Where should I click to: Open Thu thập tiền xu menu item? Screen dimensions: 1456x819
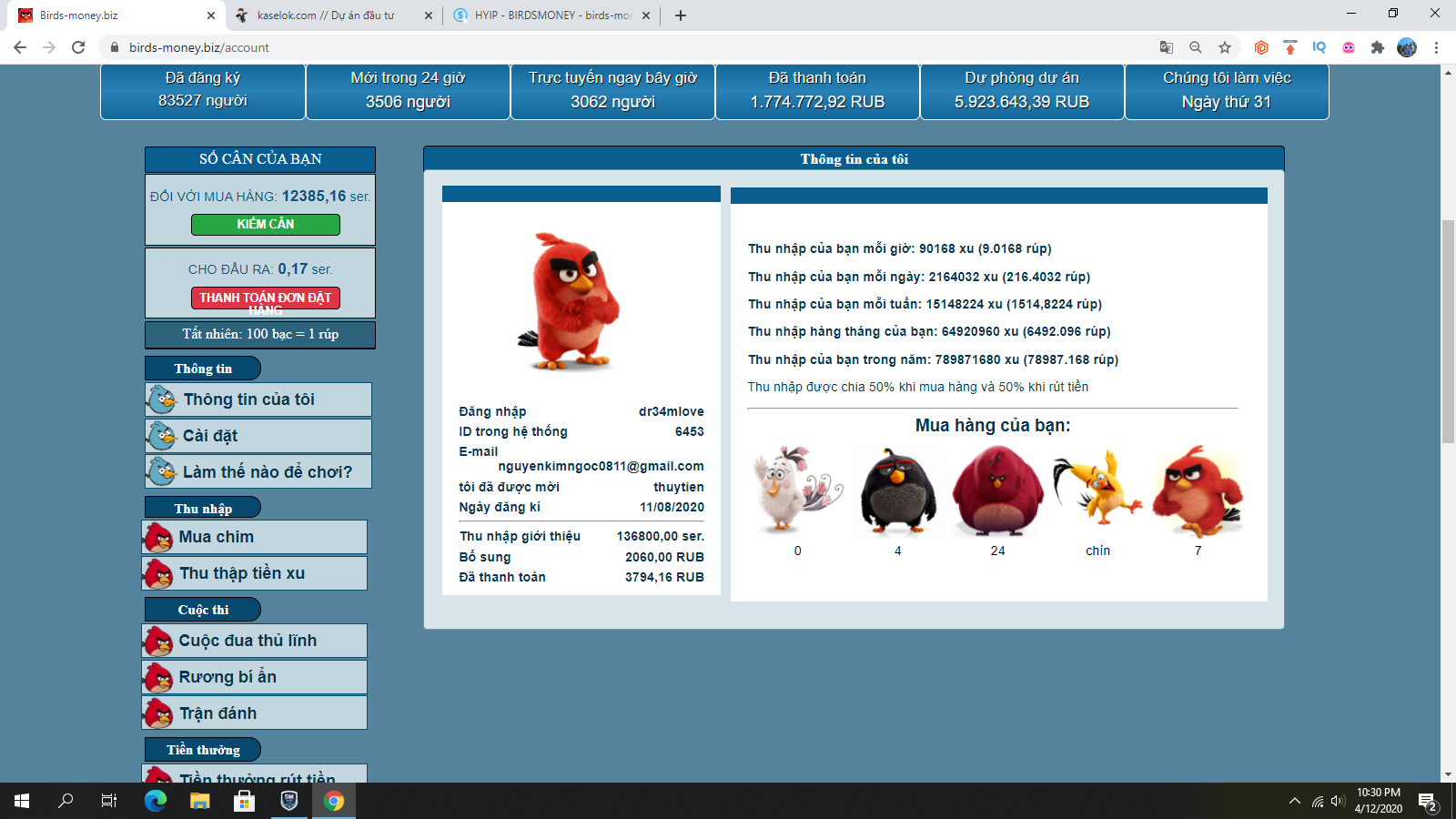(x=255, y=573)
